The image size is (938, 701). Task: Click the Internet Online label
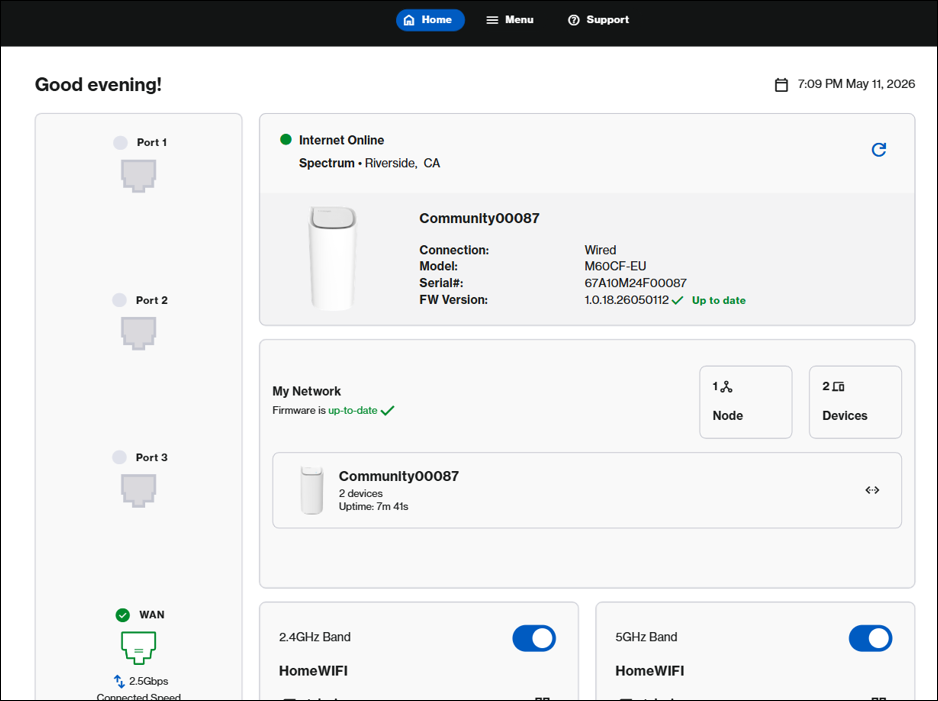coord(342,140)
